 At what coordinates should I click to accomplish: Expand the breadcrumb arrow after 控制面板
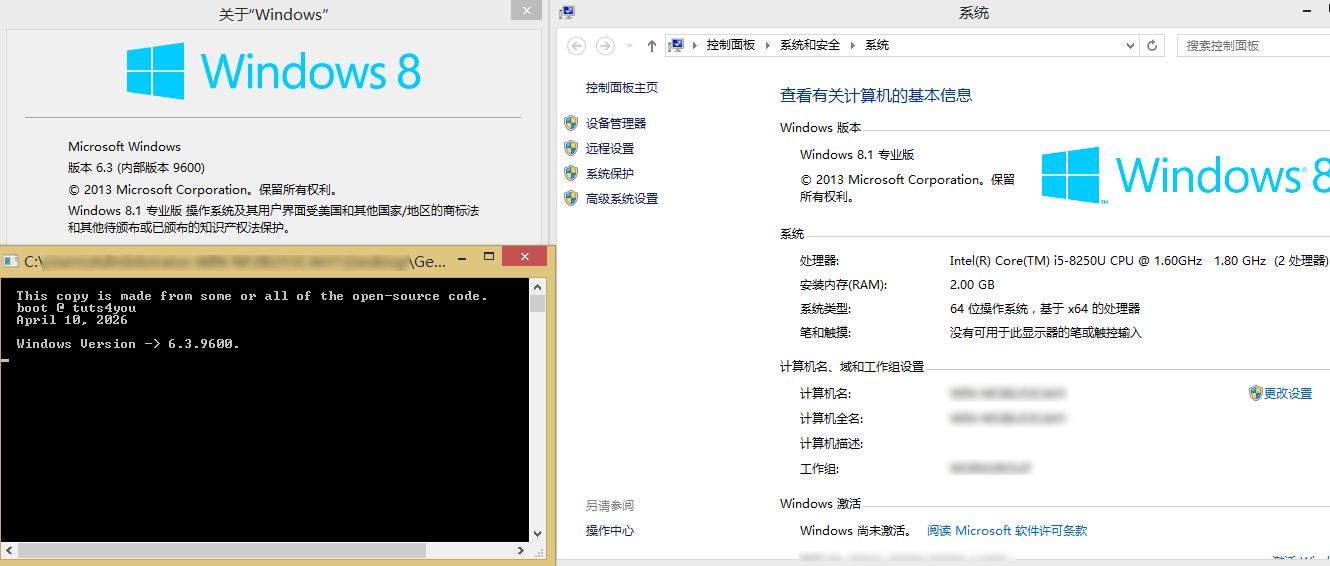point(768,46)
